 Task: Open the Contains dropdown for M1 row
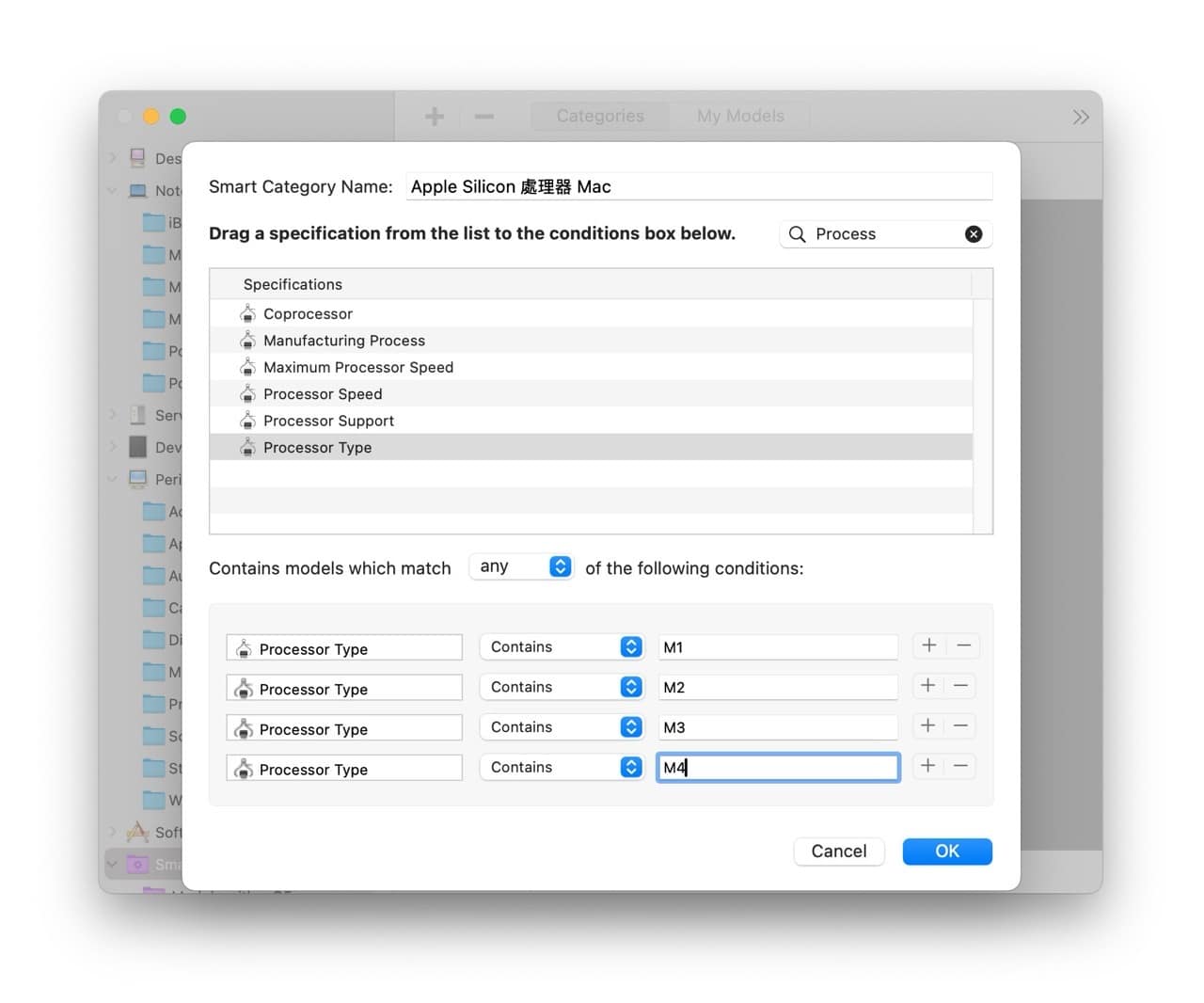[562, 646]
